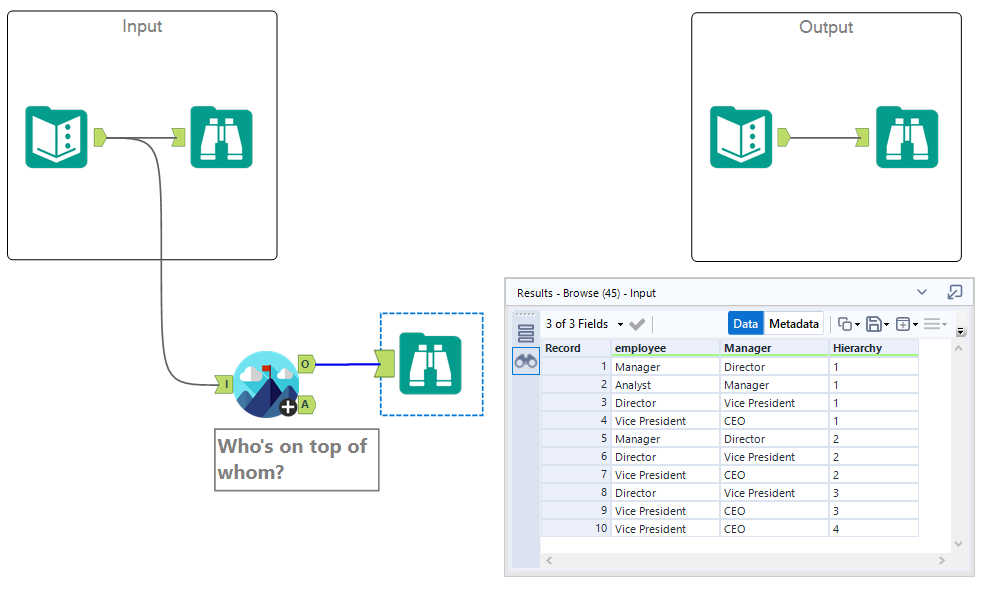
Task: Select employee cell 'Director' in record 6
Action: tap(665, 457)
